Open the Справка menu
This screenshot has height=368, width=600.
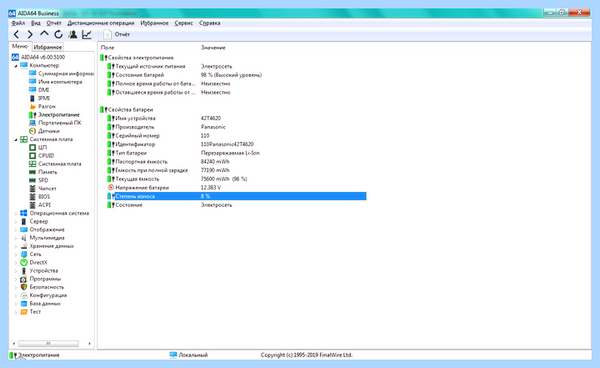click(x=210, y=23)
